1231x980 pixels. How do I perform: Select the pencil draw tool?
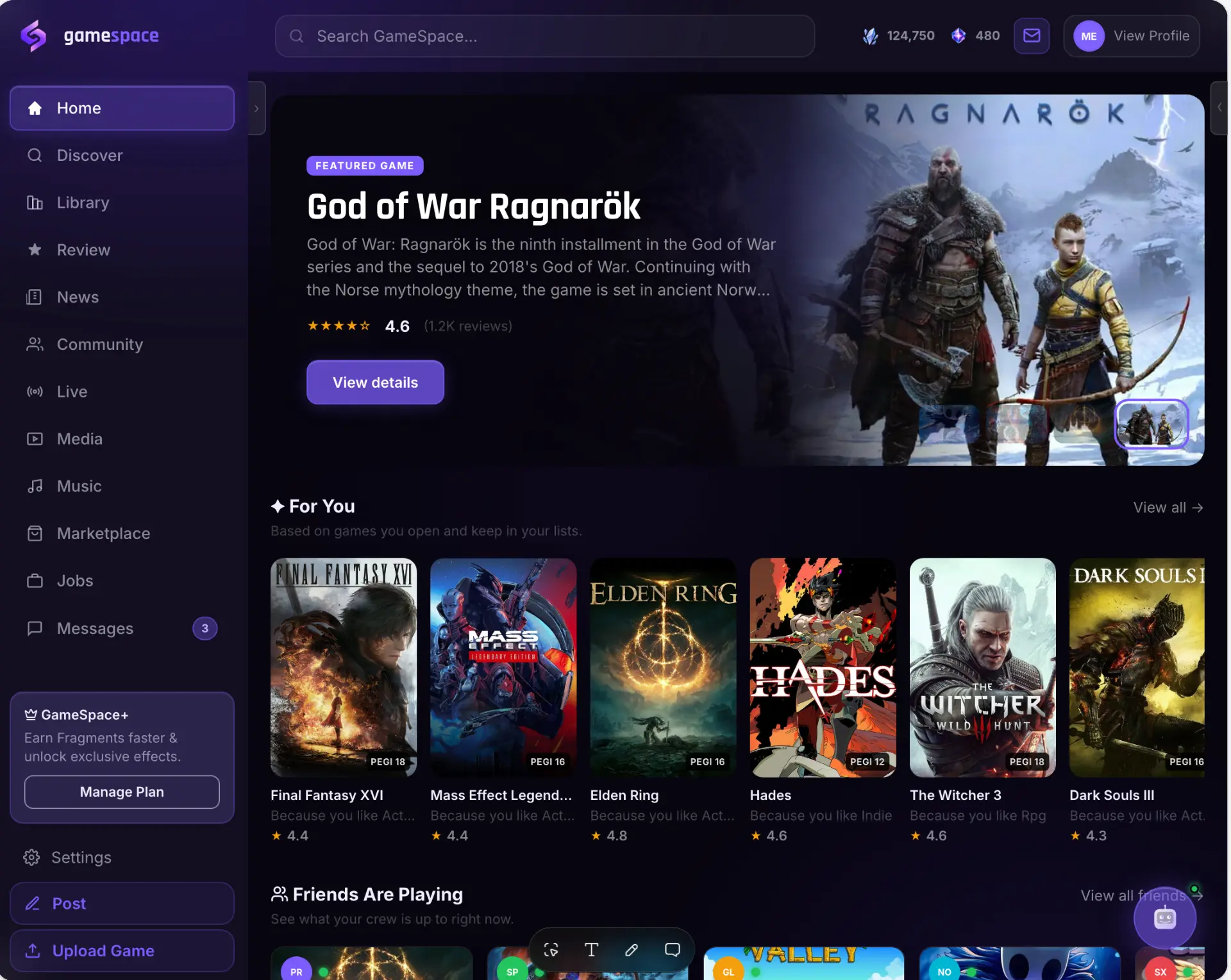632,949
